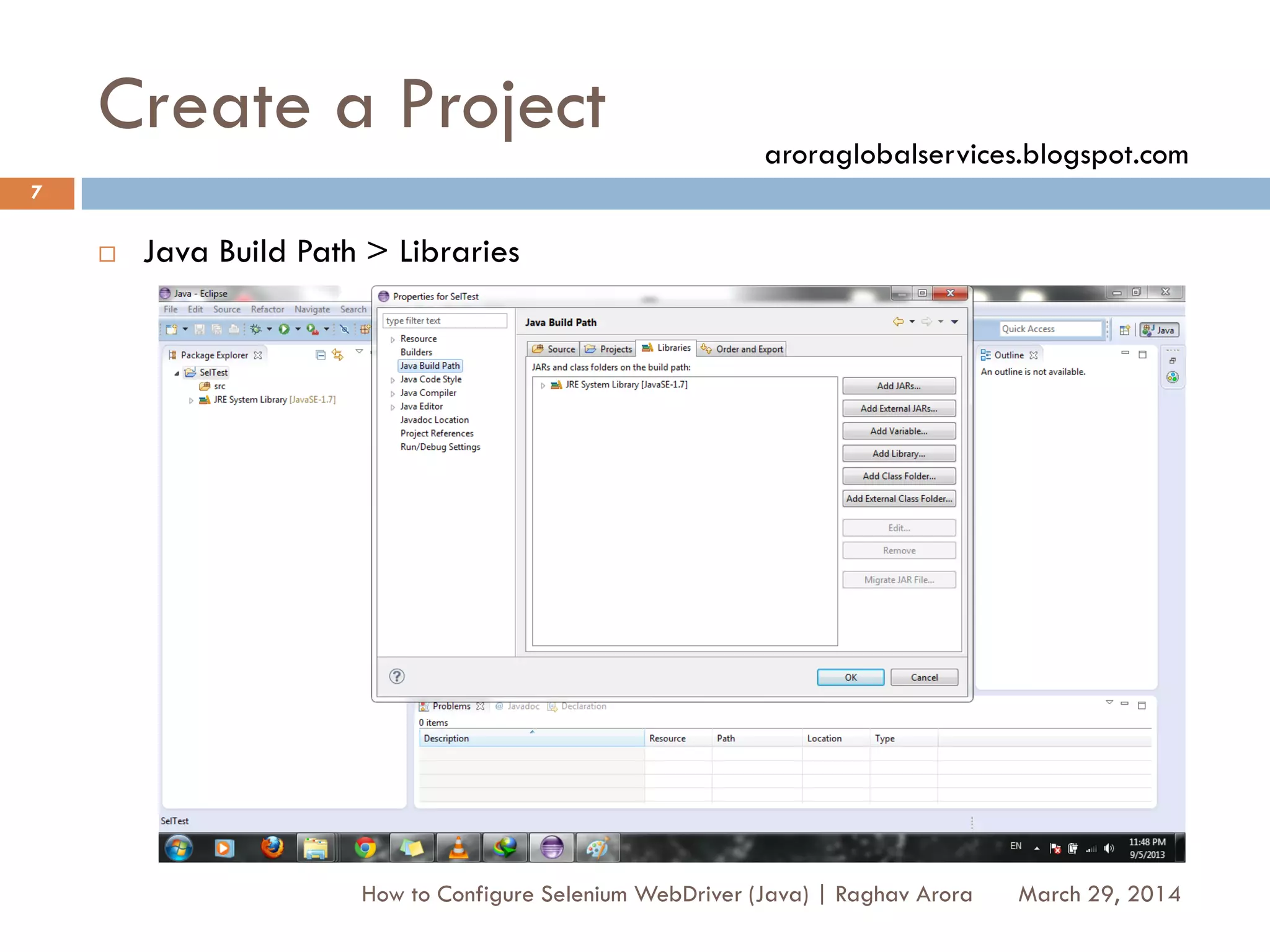Open the Refactor menu
The width and height of the screenshot is (1270, 952).
click(267, 309)
